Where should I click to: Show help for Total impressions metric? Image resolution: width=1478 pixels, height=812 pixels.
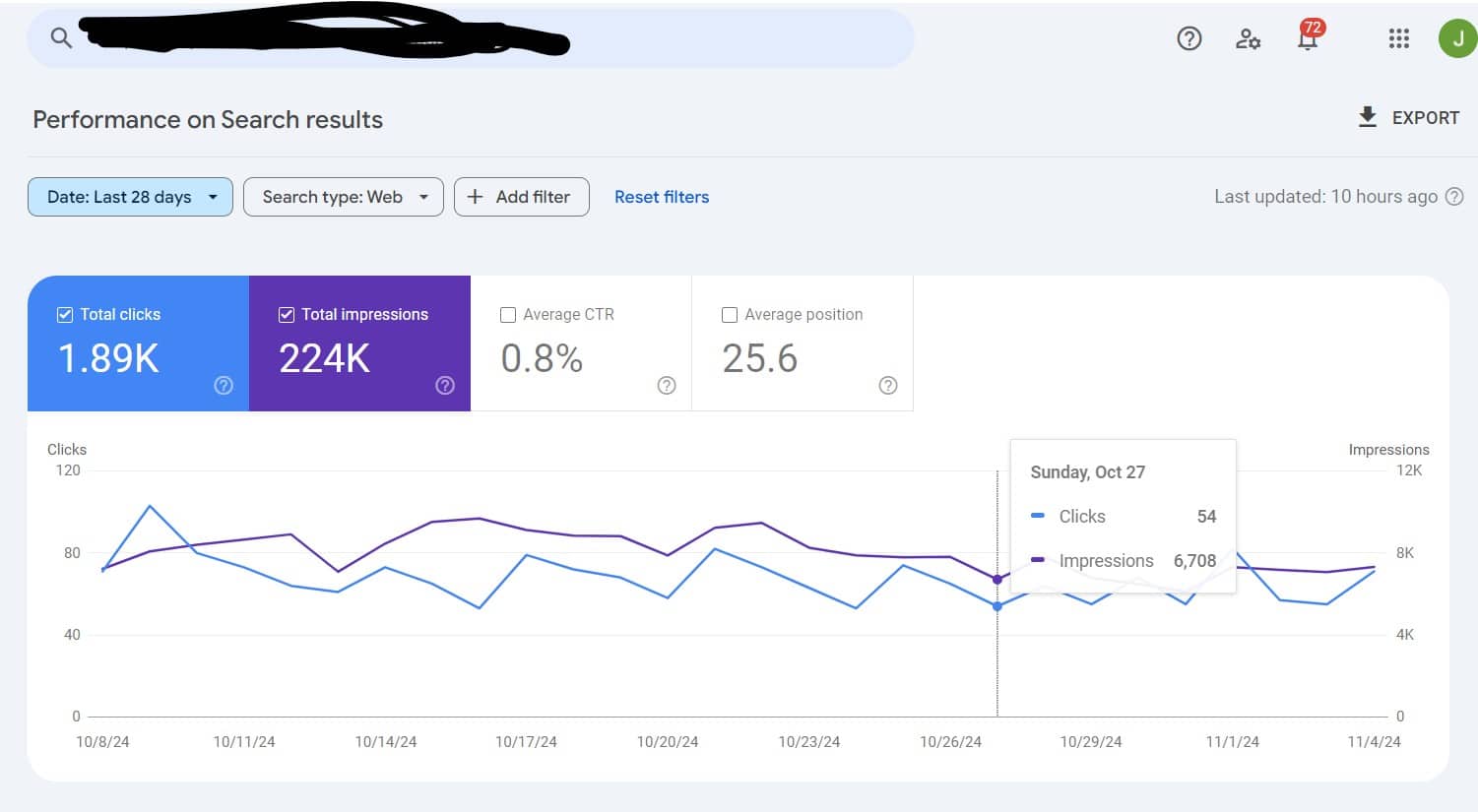pyautogui.click(x=445, y=385)
